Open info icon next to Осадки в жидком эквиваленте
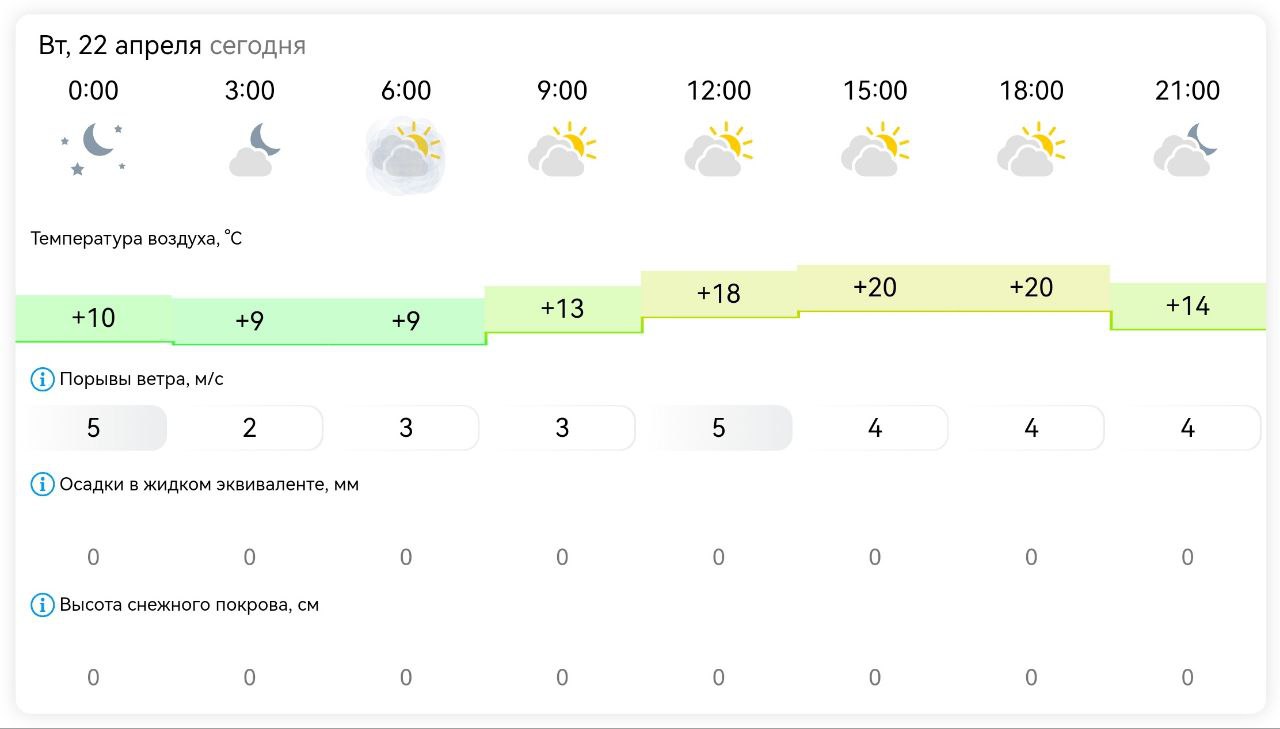Viewport: 1280px width, 729px height. point(42,484)
